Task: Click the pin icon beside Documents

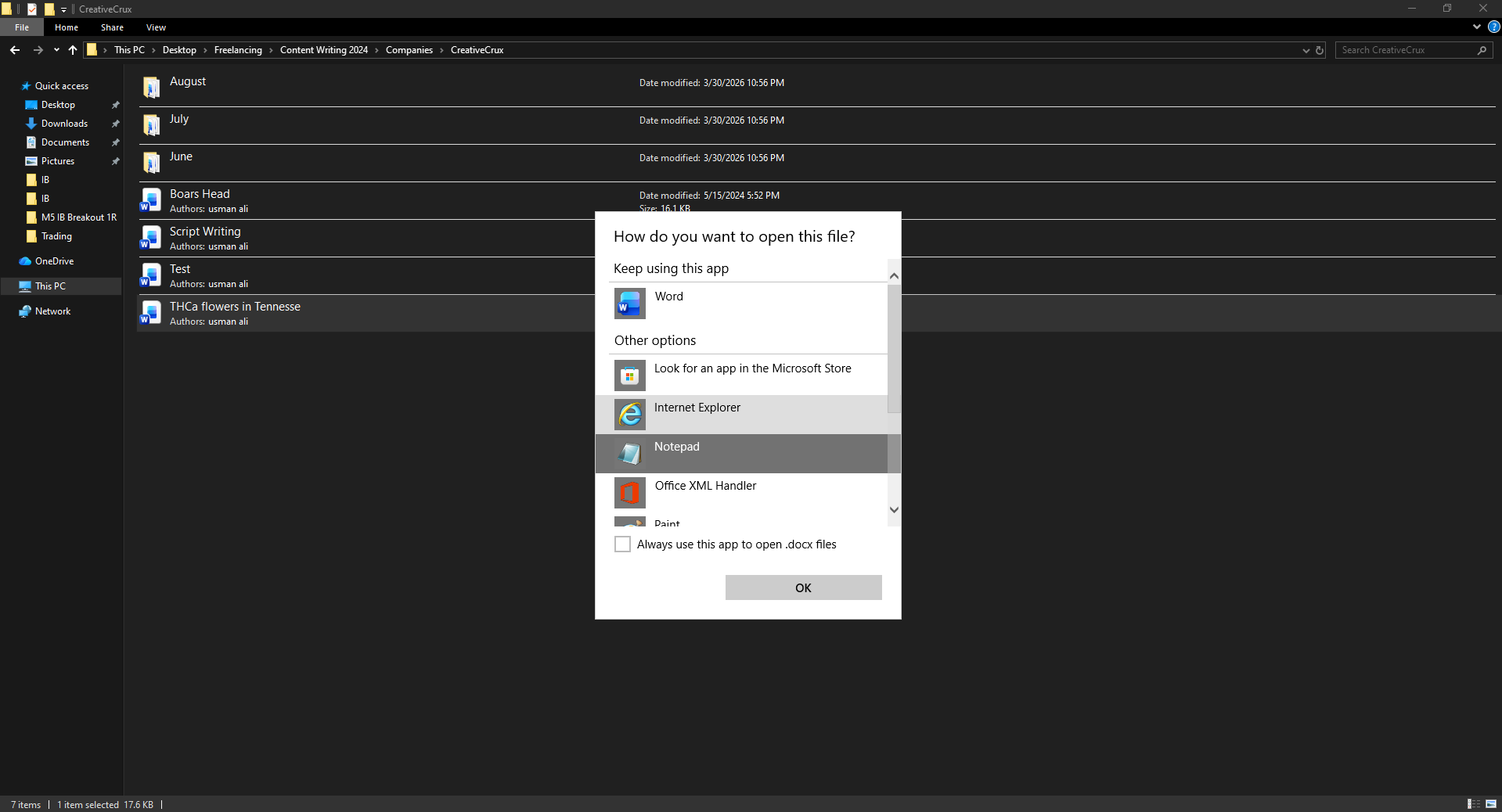Action: pos(116,142)
